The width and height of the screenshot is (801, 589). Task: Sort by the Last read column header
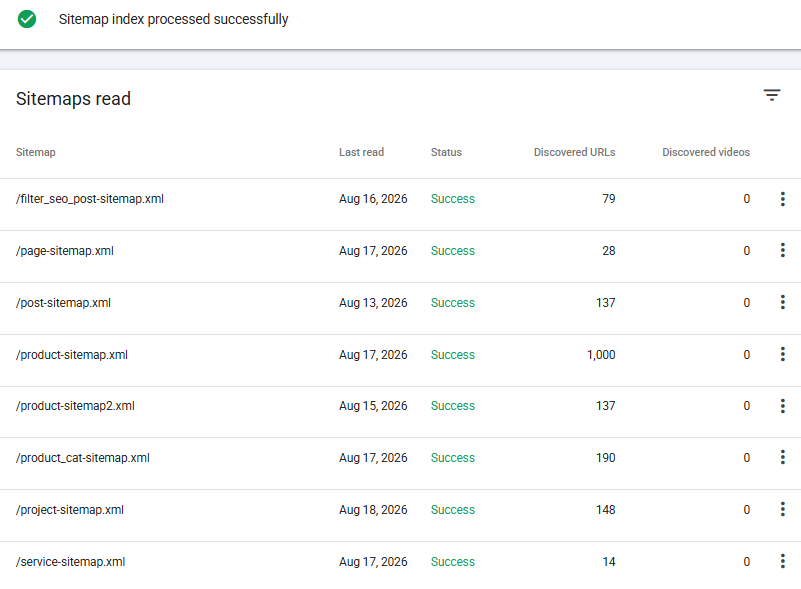(361, 152)
